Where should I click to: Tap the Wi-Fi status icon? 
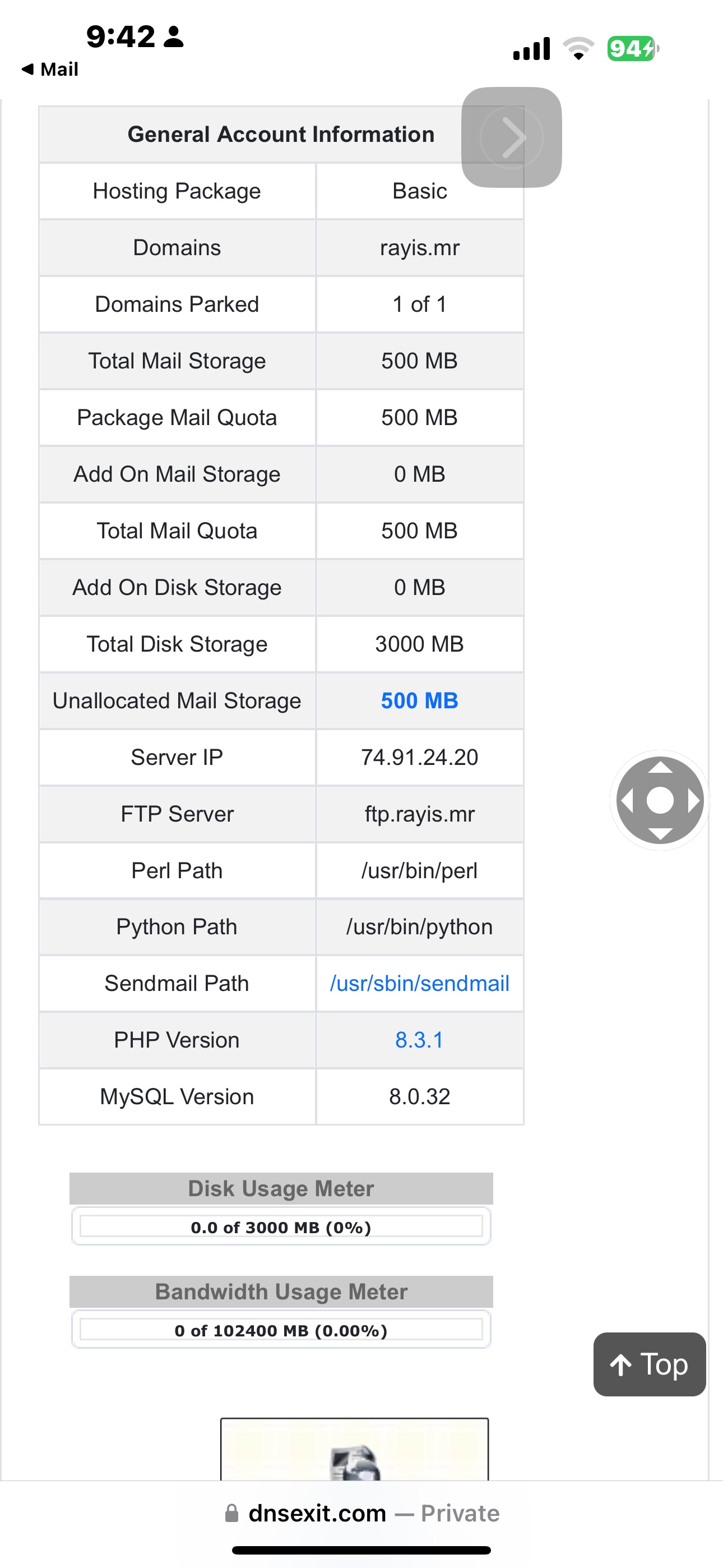point(578,49)
